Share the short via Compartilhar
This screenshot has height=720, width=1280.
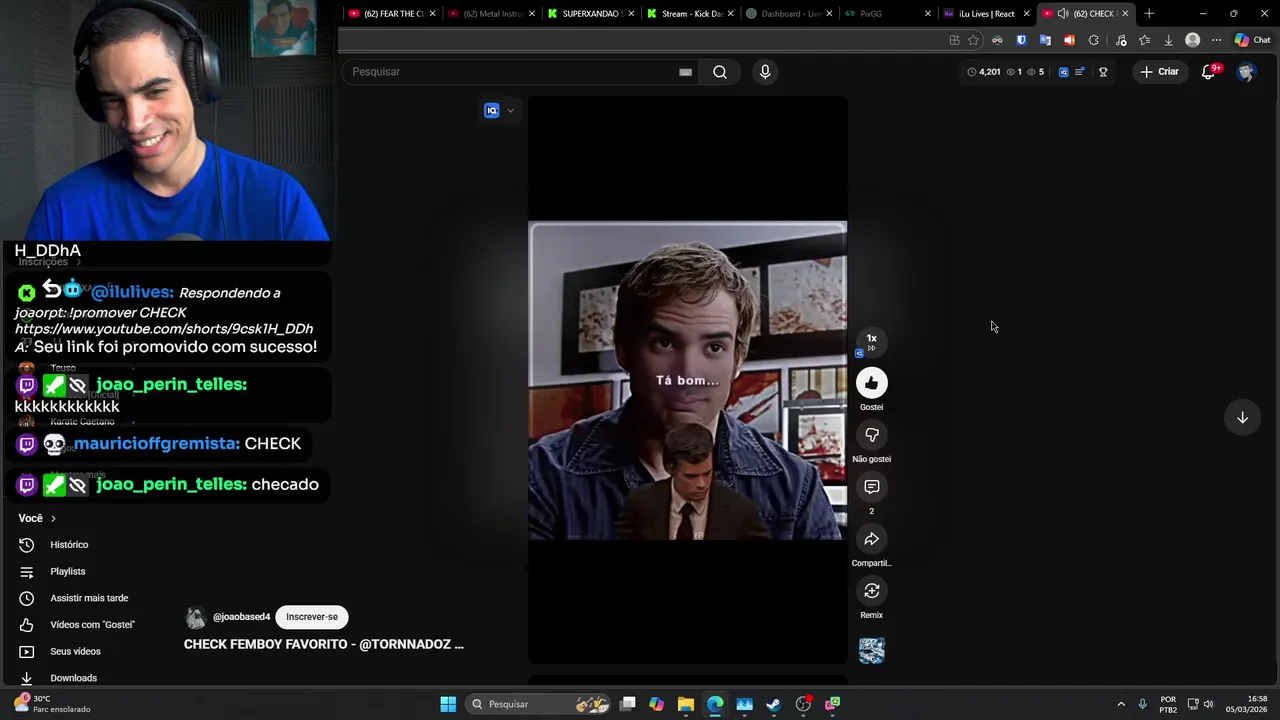point(871,539)
